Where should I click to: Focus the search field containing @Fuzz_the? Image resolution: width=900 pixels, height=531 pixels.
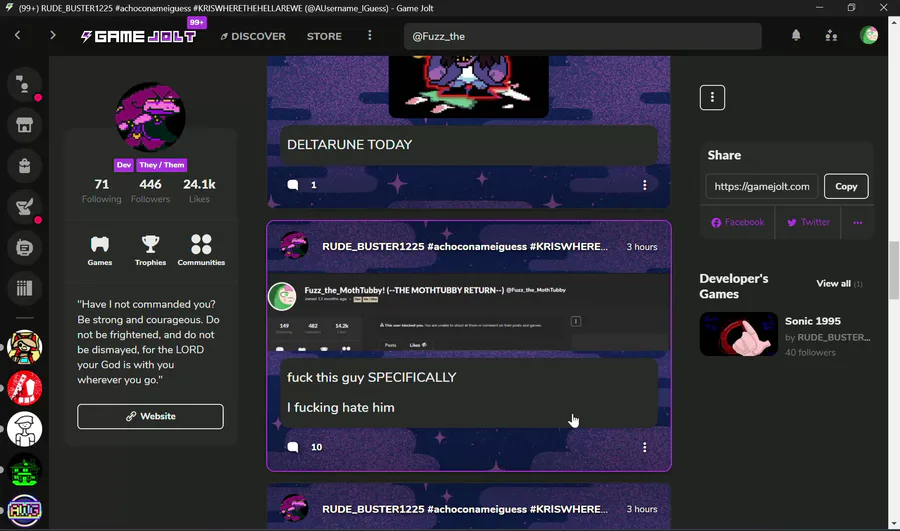583,36
